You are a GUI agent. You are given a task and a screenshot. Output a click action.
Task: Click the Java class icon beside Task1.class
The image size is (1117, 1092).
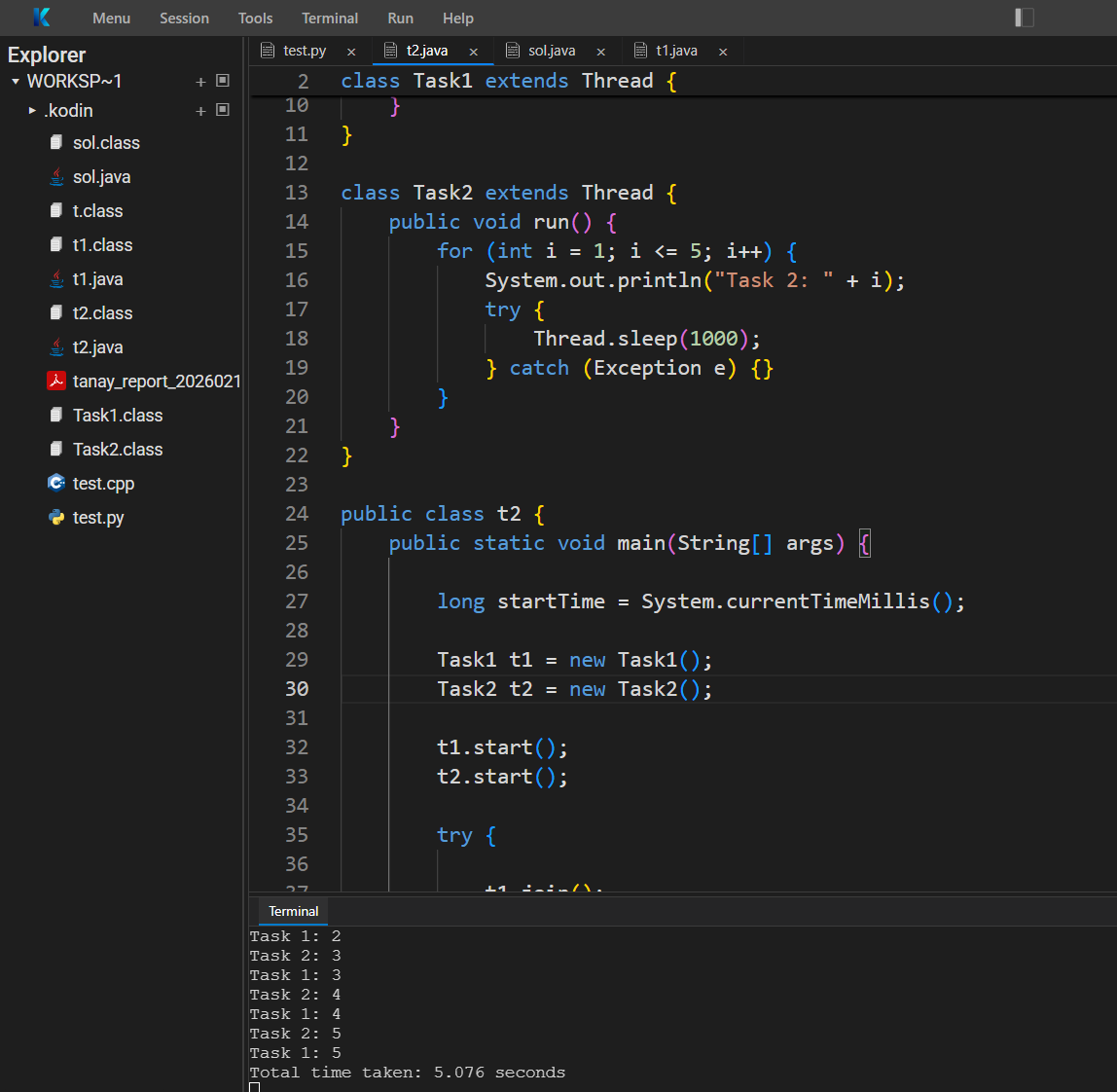click(56, 415)
